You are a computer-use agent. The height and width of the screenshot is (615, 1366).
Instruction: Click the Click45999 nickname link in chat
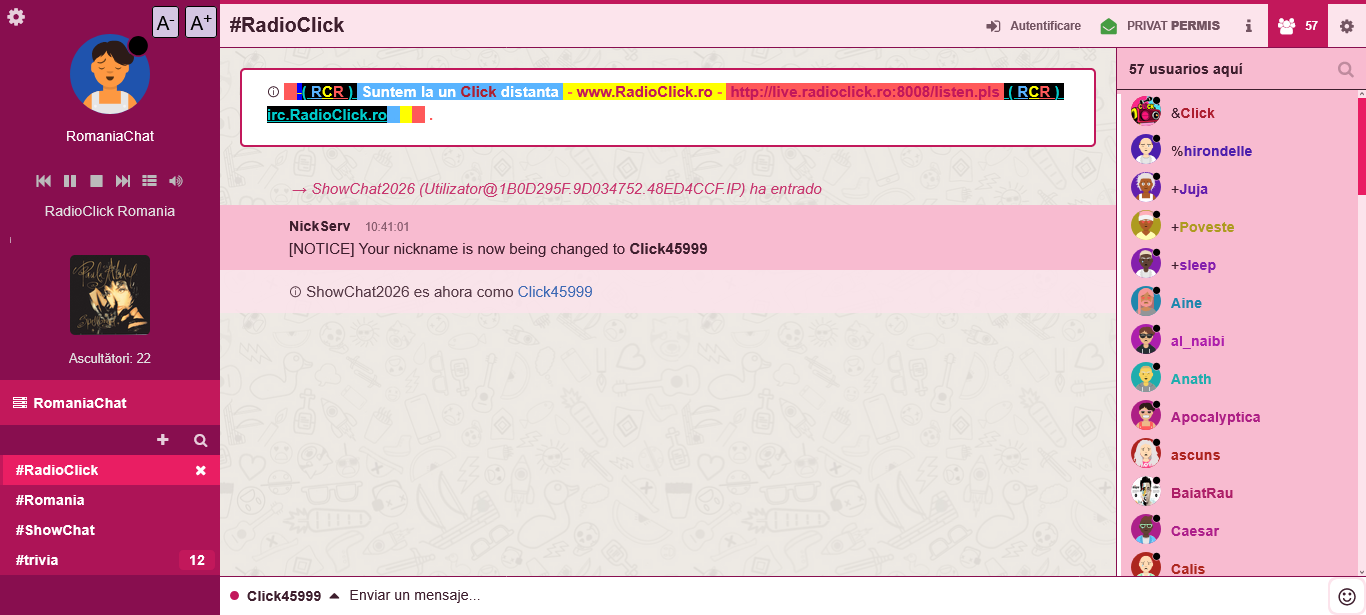click(x=555, y=292)
